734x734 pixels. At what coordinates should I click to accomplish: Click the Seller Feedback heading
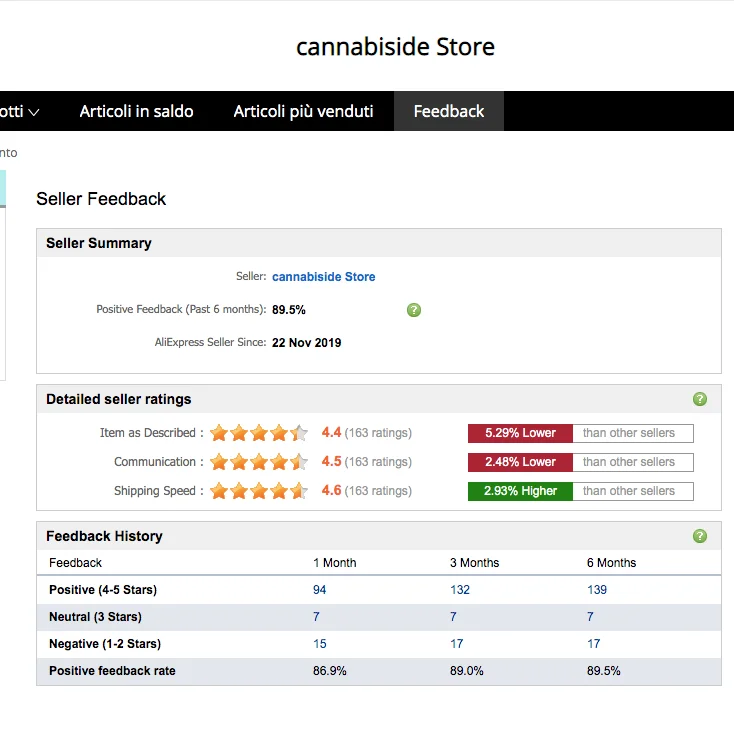[x=101, y=199]
